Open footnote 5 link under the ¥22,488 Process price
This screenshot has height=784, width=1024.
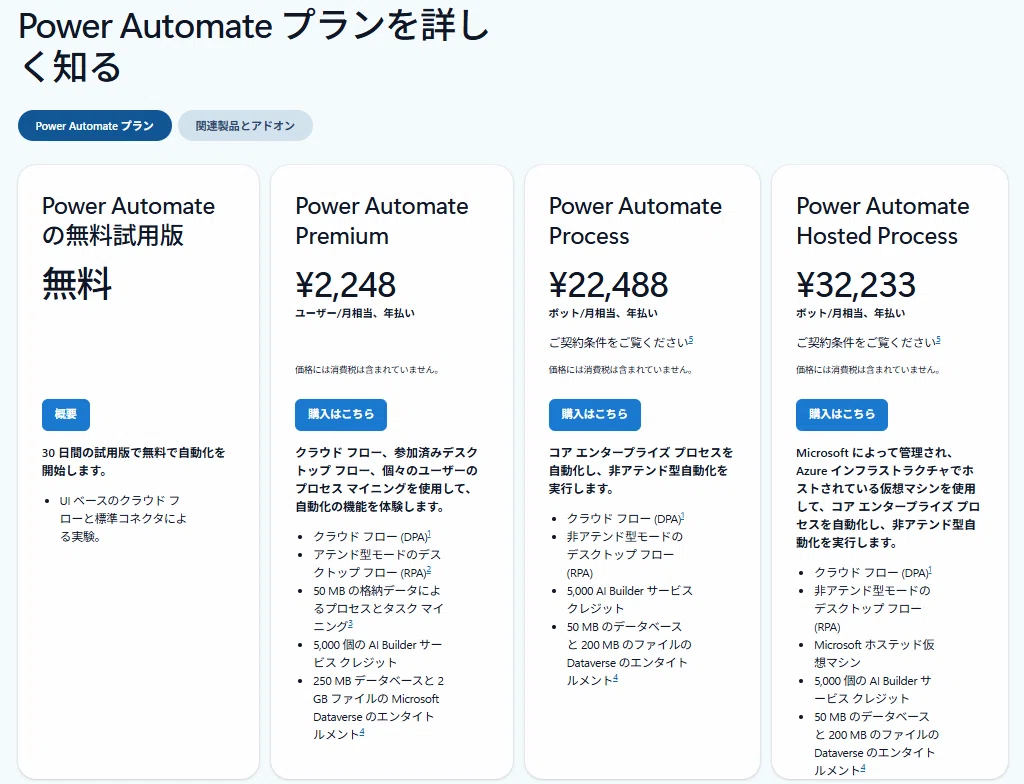pyautogui.click(x=691, y=340)
